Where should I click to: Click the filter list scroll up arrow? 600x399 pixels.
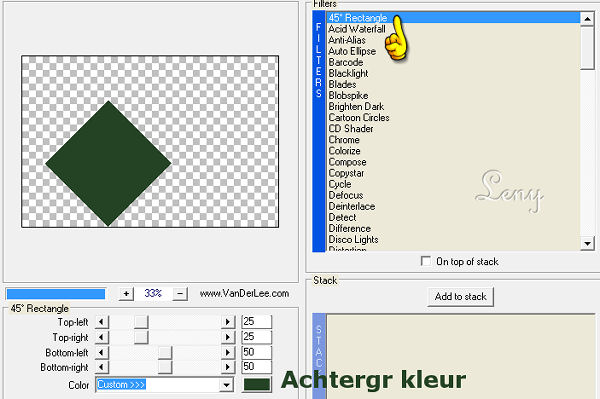587,19
